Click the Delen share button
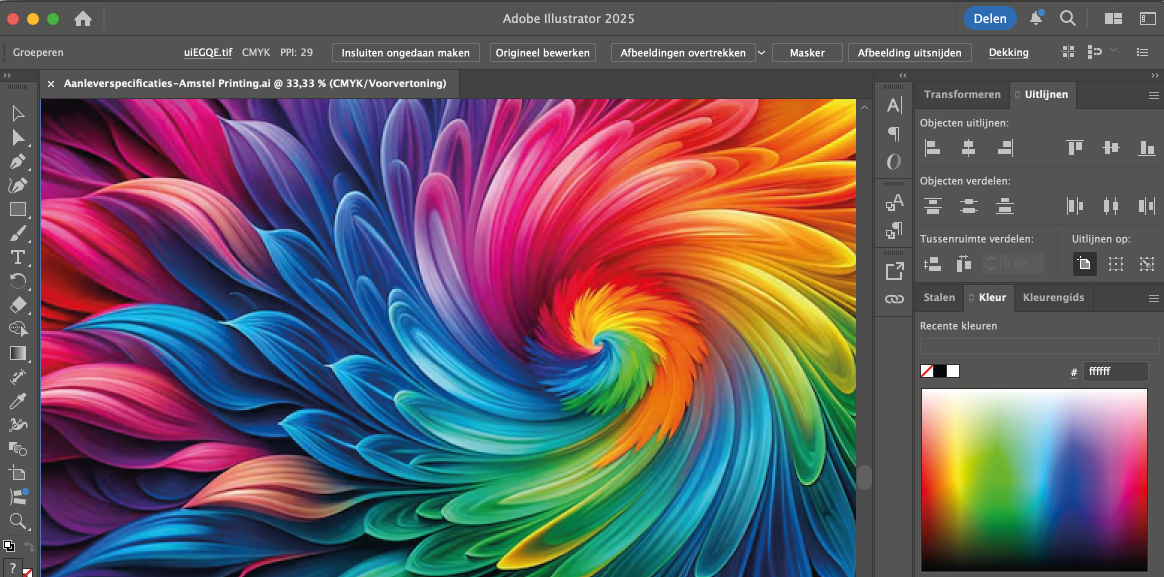1164x577 pixels. pyautogui.click(x=990, y=19)
